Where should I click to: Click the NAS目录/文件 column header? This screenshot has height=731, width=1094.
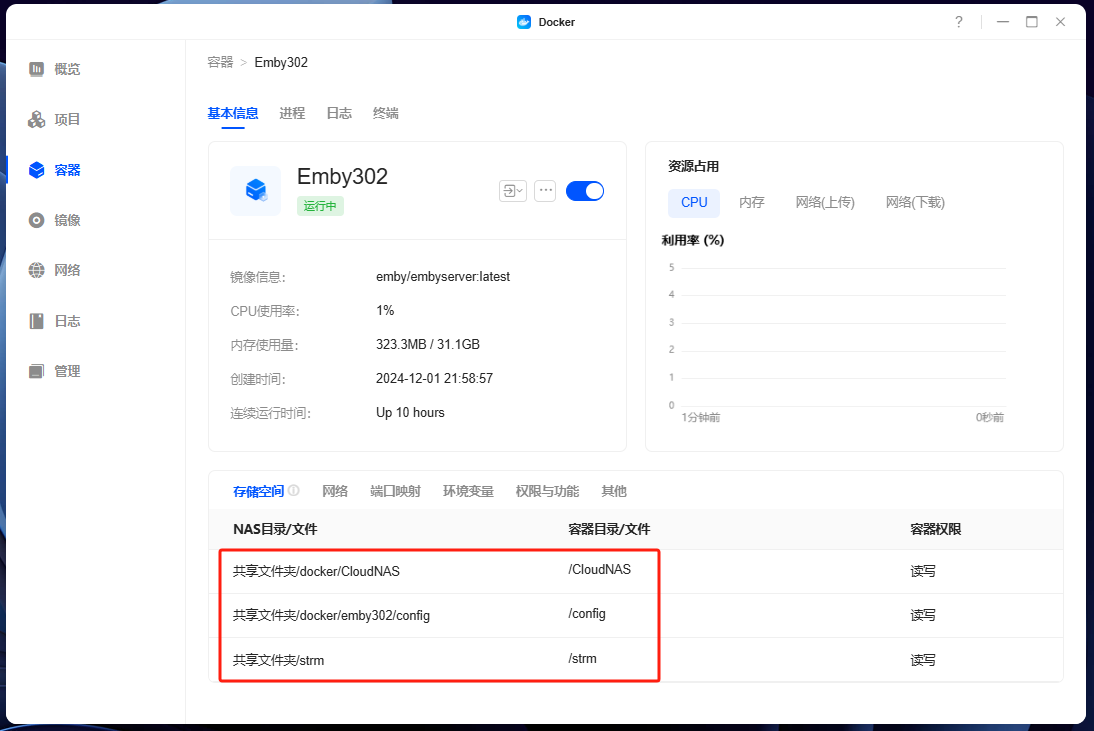(275, 529)
